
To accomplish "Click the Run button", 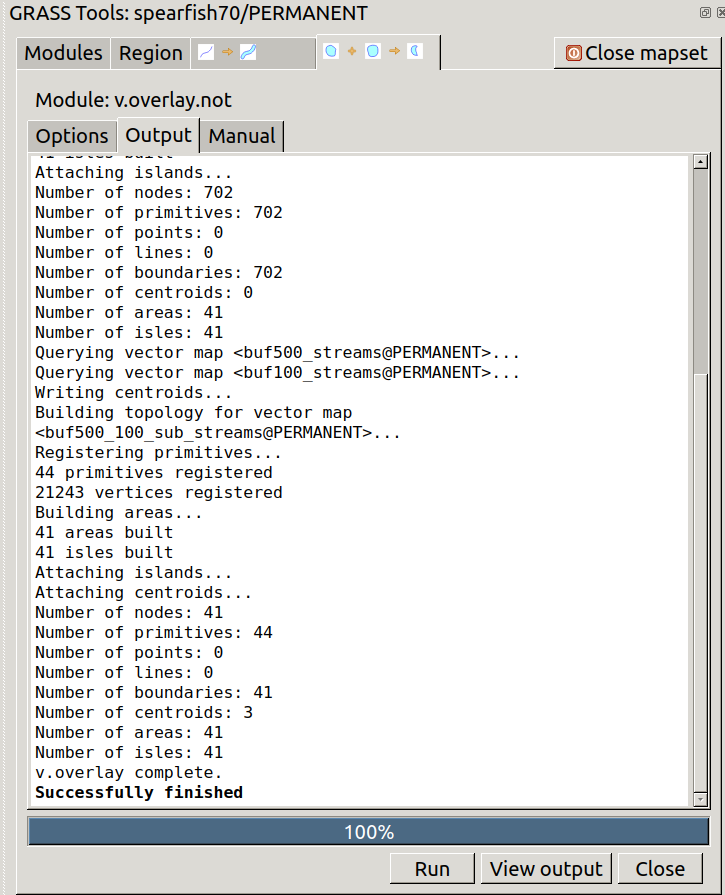I will 432,869.
